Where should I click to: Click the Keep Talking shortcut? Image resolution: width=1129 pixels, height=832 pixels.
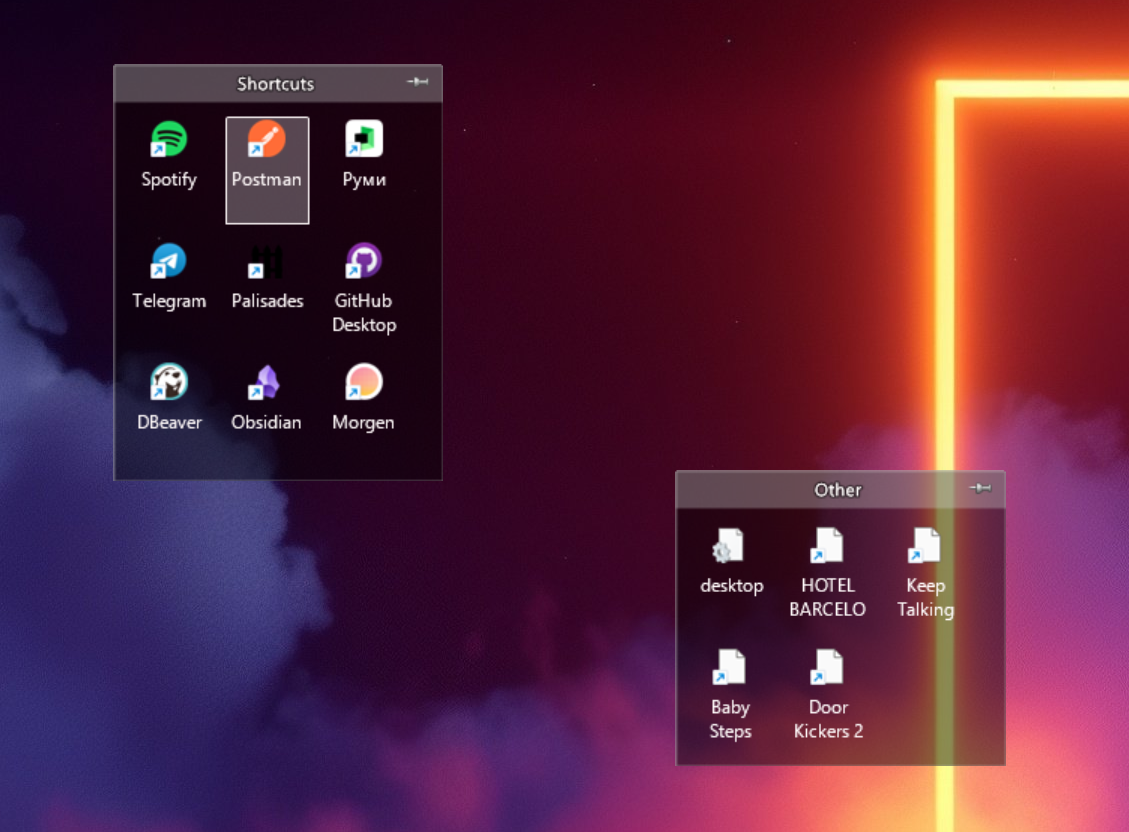coord(925,547)
